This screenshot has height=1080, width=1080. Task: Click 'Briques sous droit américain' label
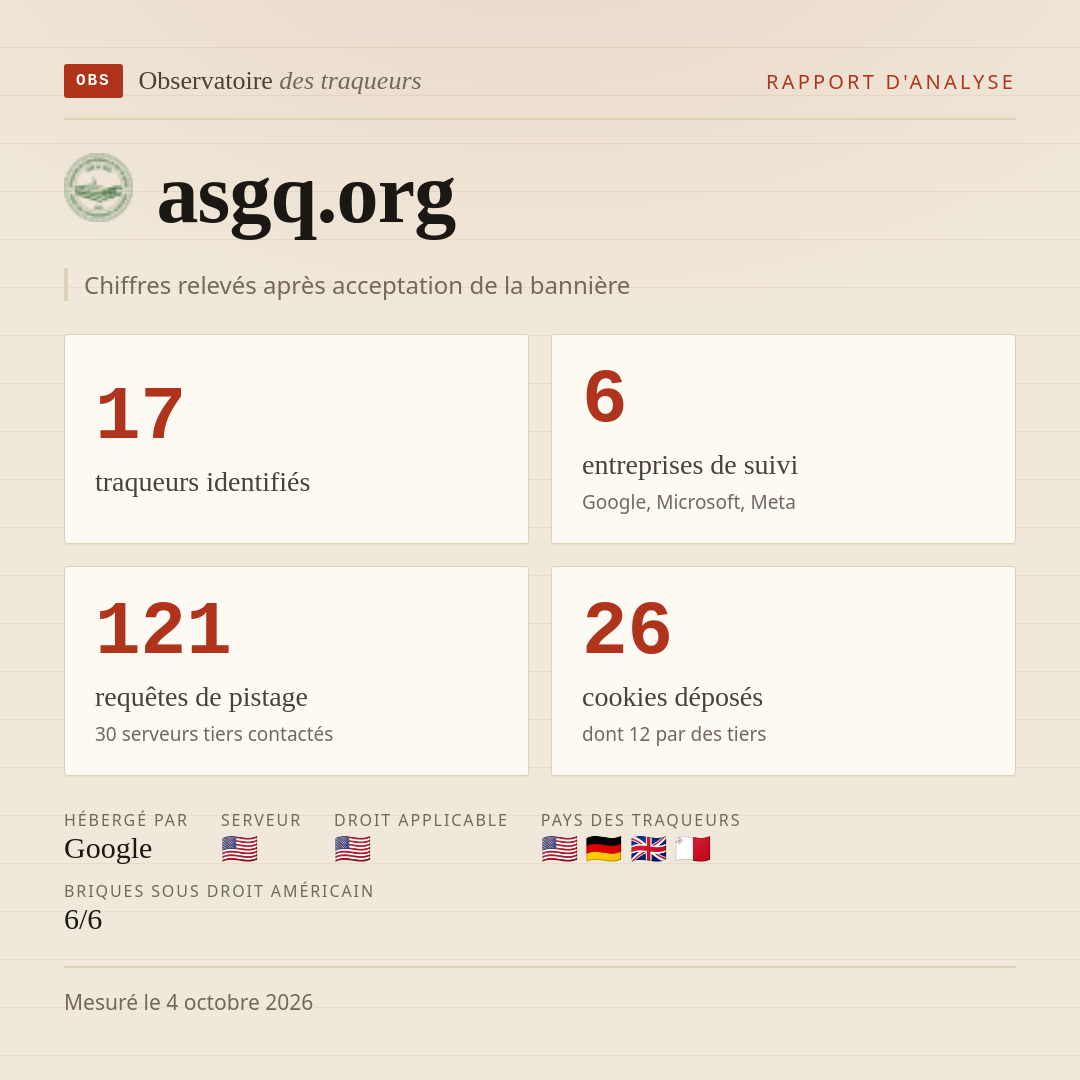click(219, 891)
